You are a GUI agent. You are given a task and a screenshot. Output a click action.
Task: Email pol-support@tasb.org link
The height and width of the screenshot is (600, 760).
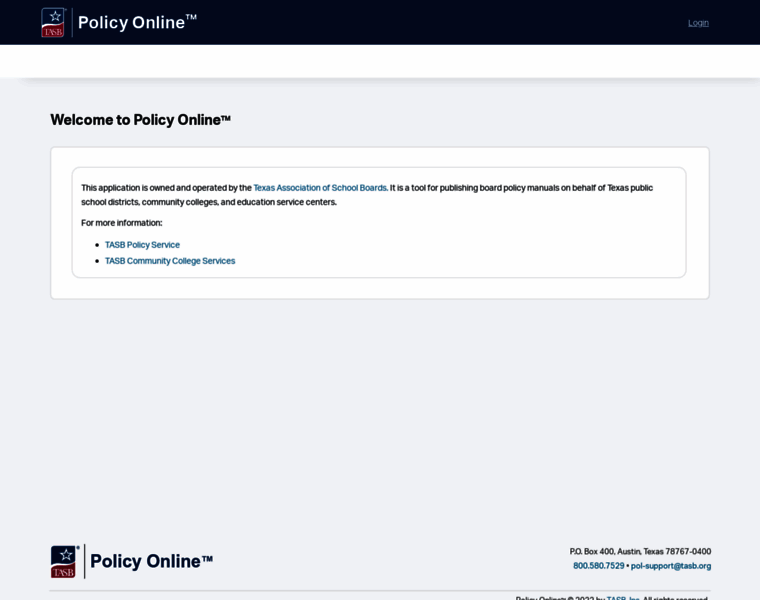click(671, 566)
